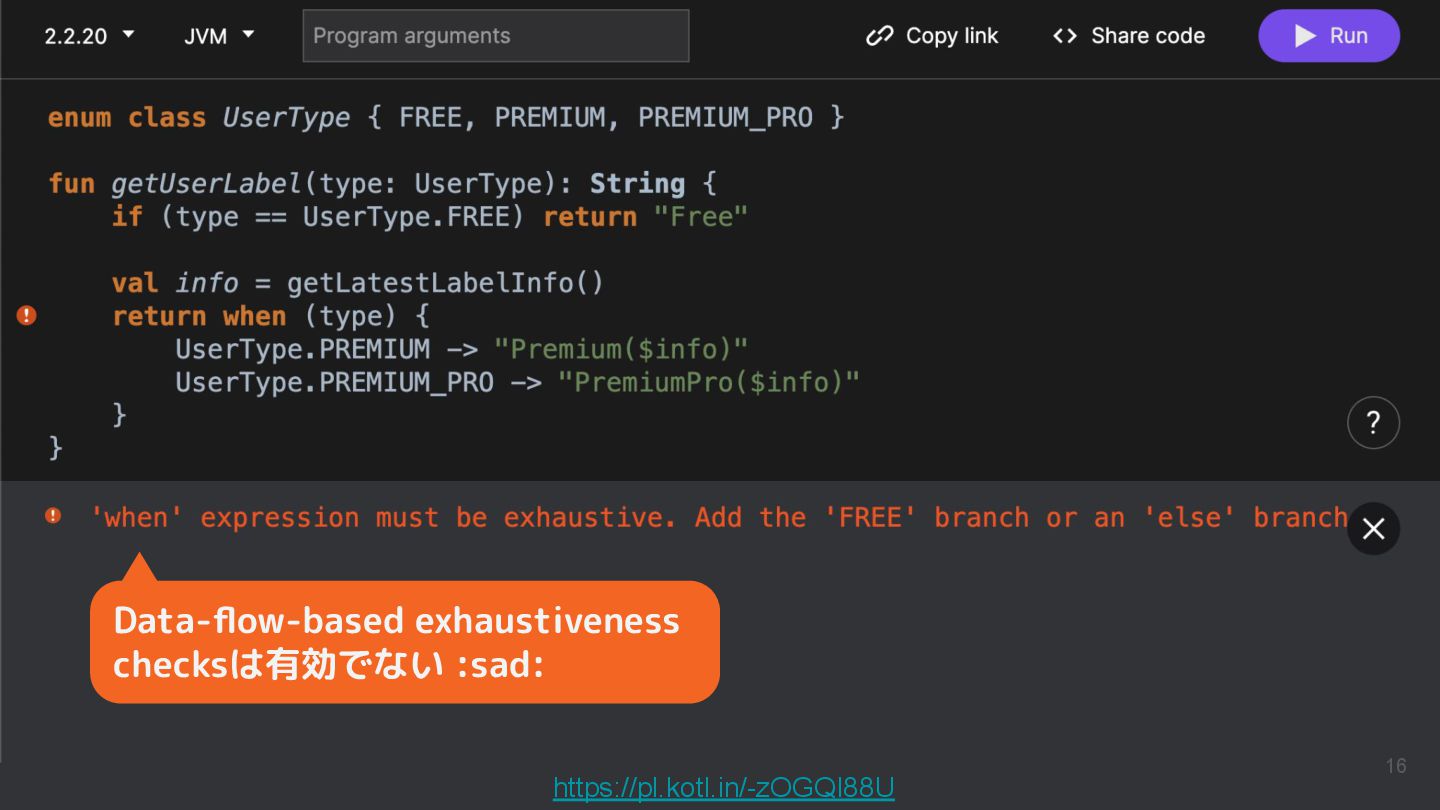
Task: Open the 2.2.20 Kotlin version dropdown
Action: coord(89,36)
